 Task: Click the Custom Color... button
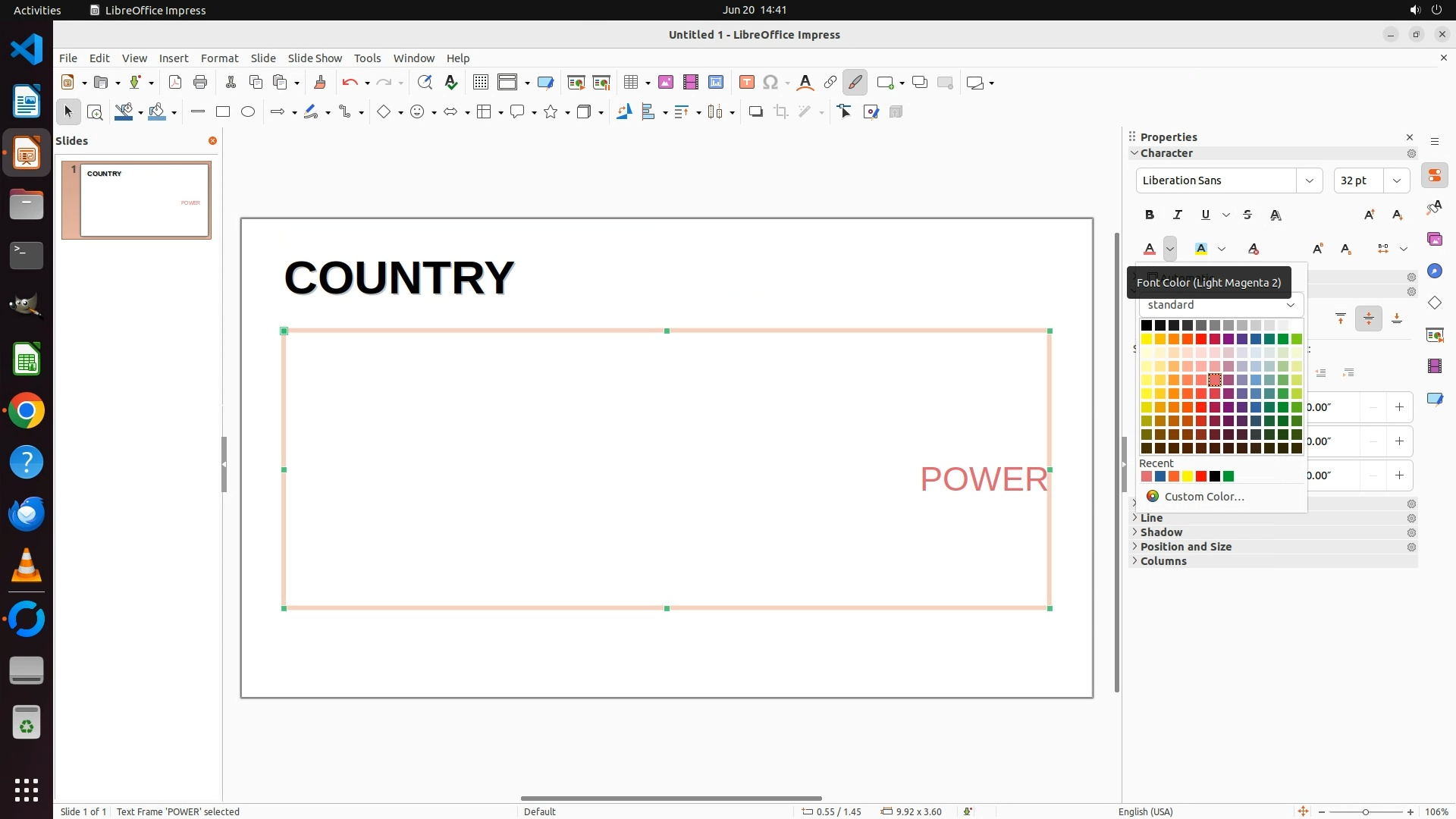1203,497
